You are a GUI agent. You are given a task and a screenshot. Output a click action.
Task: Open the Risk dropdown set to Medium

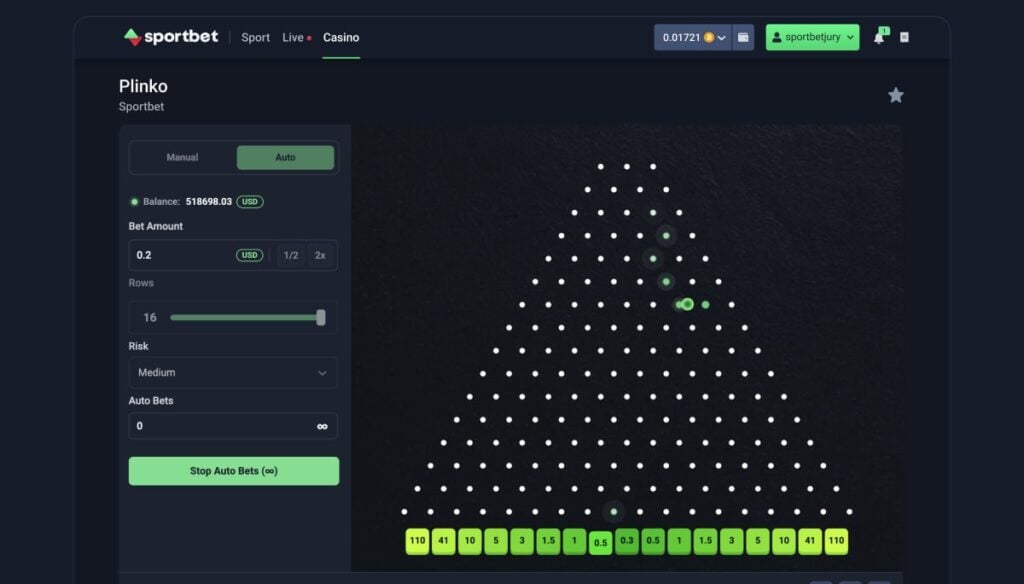[x=233, y=372]
